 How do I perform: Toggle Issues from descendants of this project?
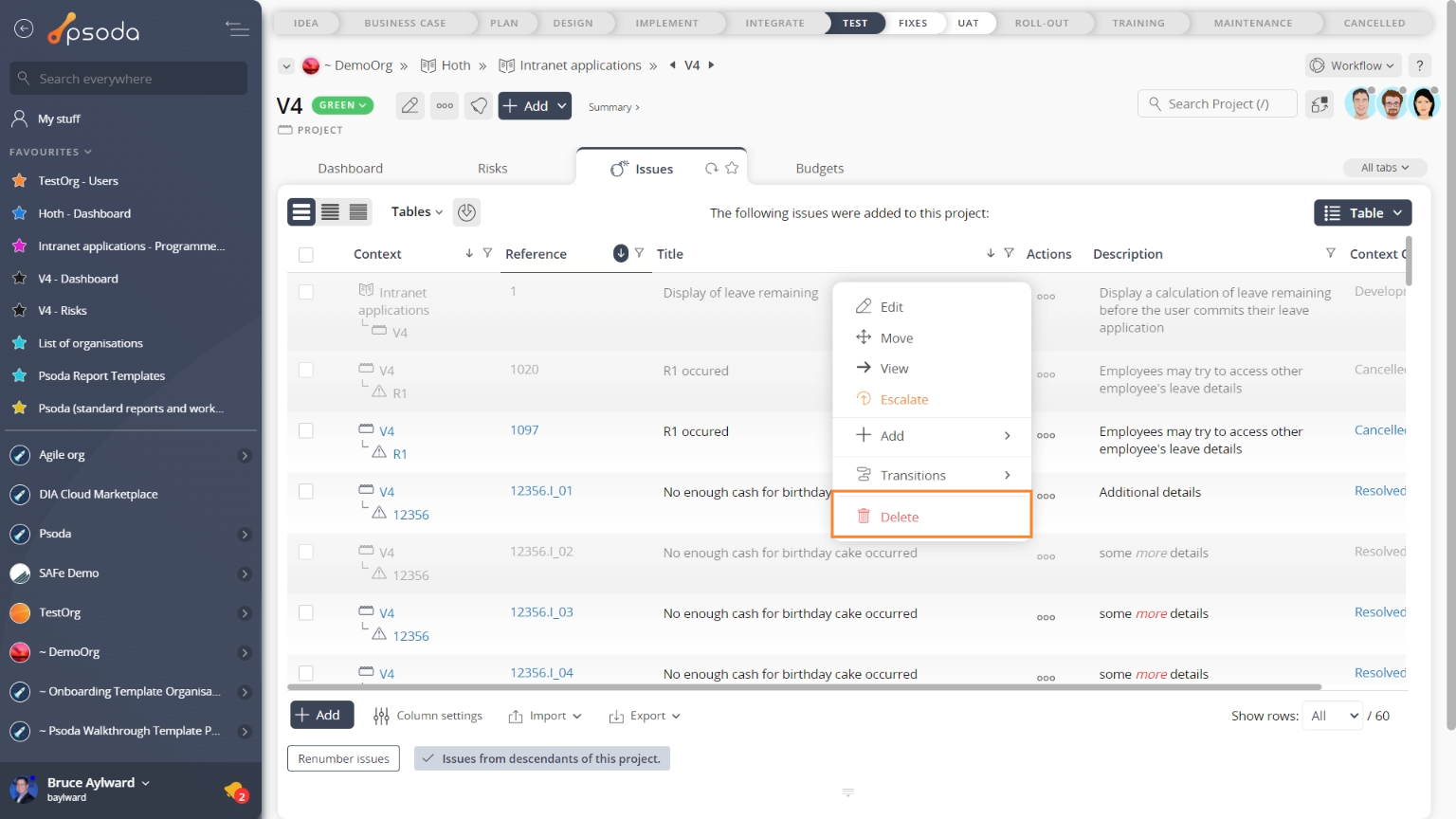[x=541, y=758]
